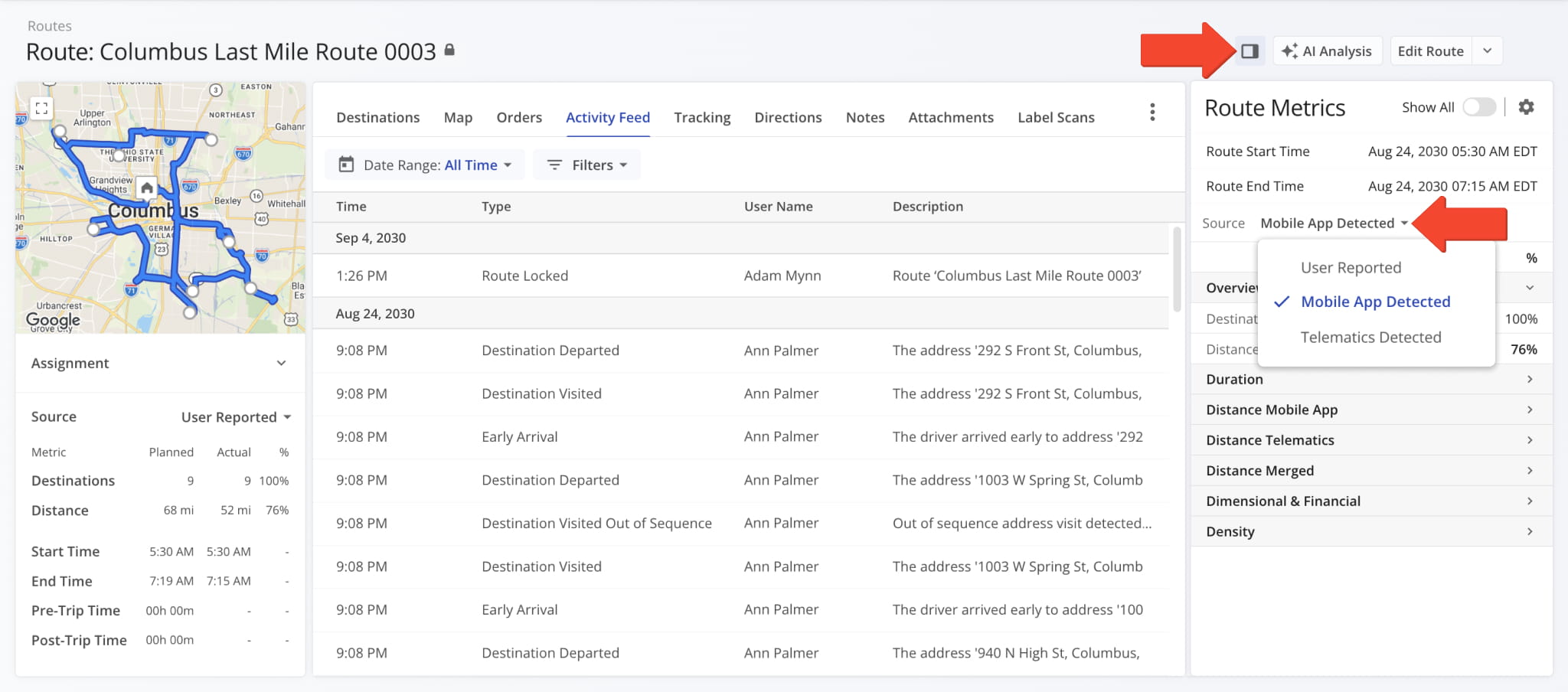This screenshot has width=1568, height=692.
Task: Open the Edit Route dropdown arrow
Action: pyautogui.click(x=1487, y=51)
